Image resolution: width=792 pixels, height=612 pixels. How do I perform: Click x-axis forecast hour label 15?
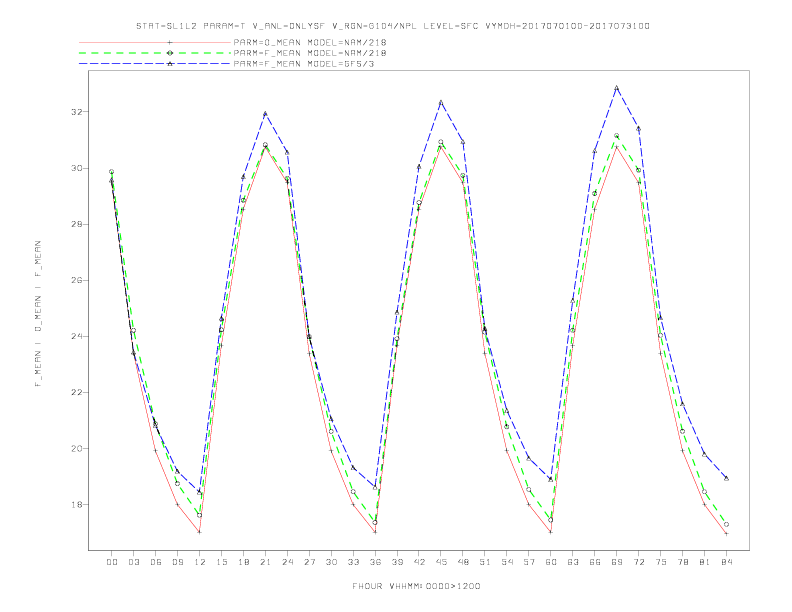[221, 562]
